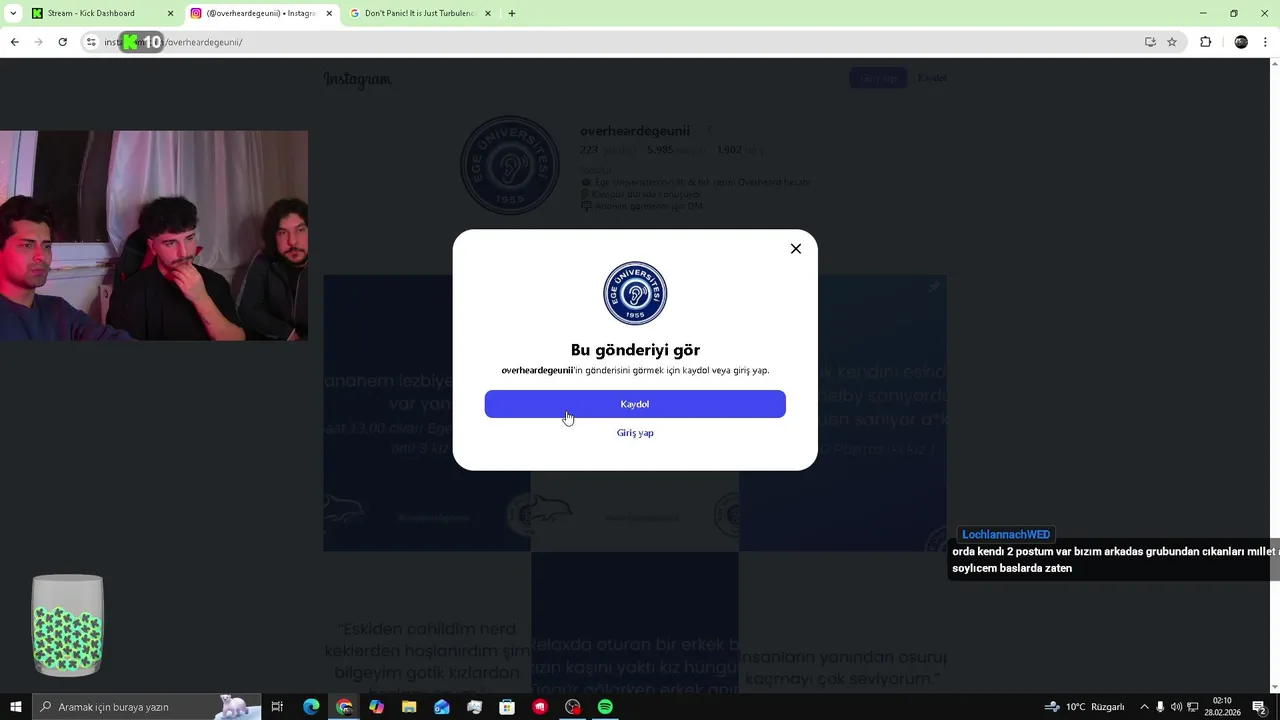Click the Kaydol link in Instagram header
Viewport: 1280px width, 720px height.
click(x=932, y=78)
